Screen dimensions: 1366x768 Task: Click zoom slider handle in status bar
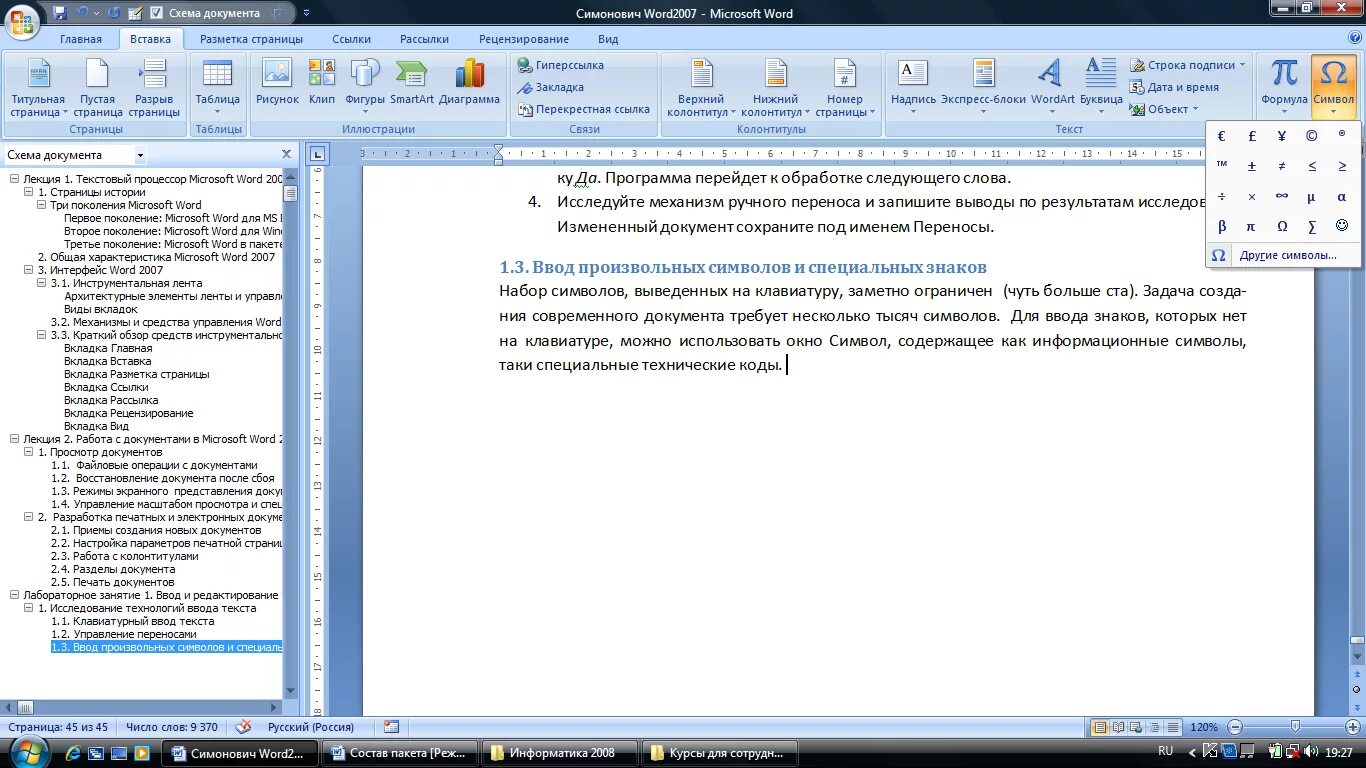[1295, 727]
